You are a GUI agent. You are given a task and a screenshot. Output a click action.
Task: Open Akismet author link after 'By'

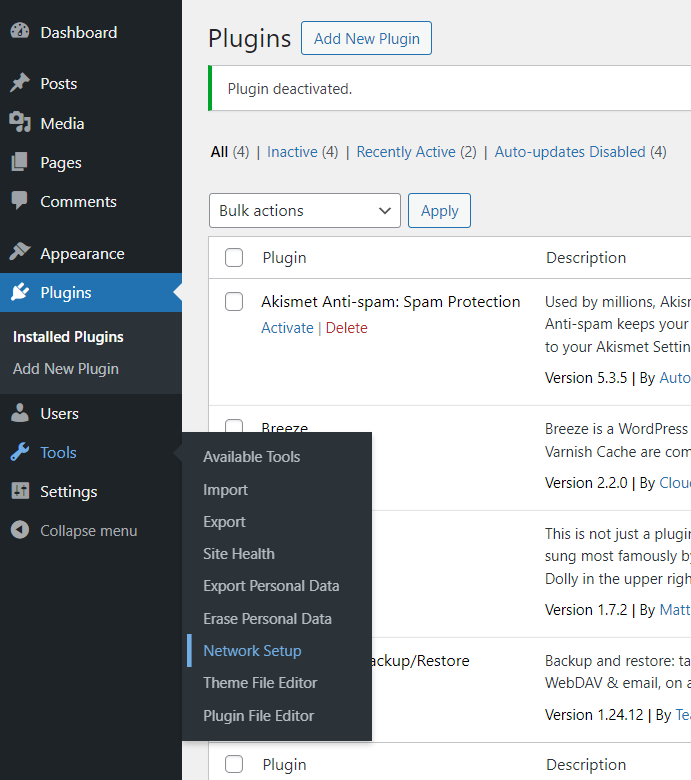[675, 378]
